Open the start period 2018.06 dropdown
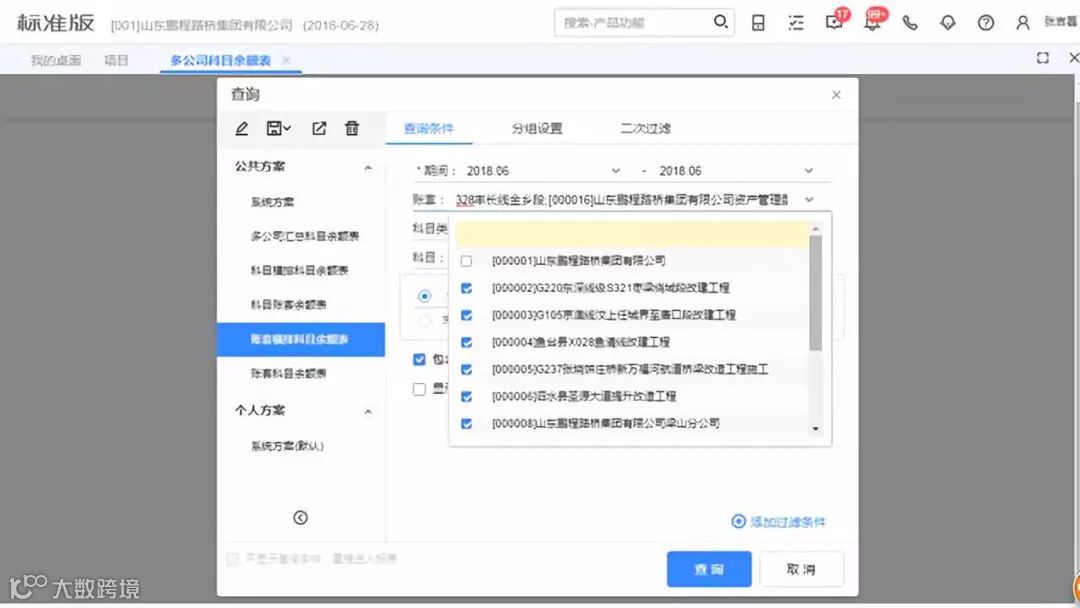 [x=616, y=171]
